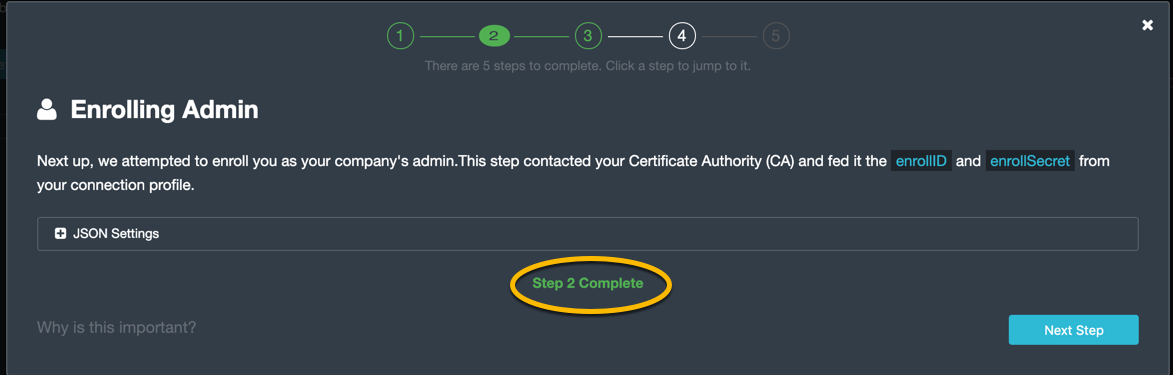Click the JSON Settings label
The width and height of the screenshot is (1173, 375).
point(116,234)
